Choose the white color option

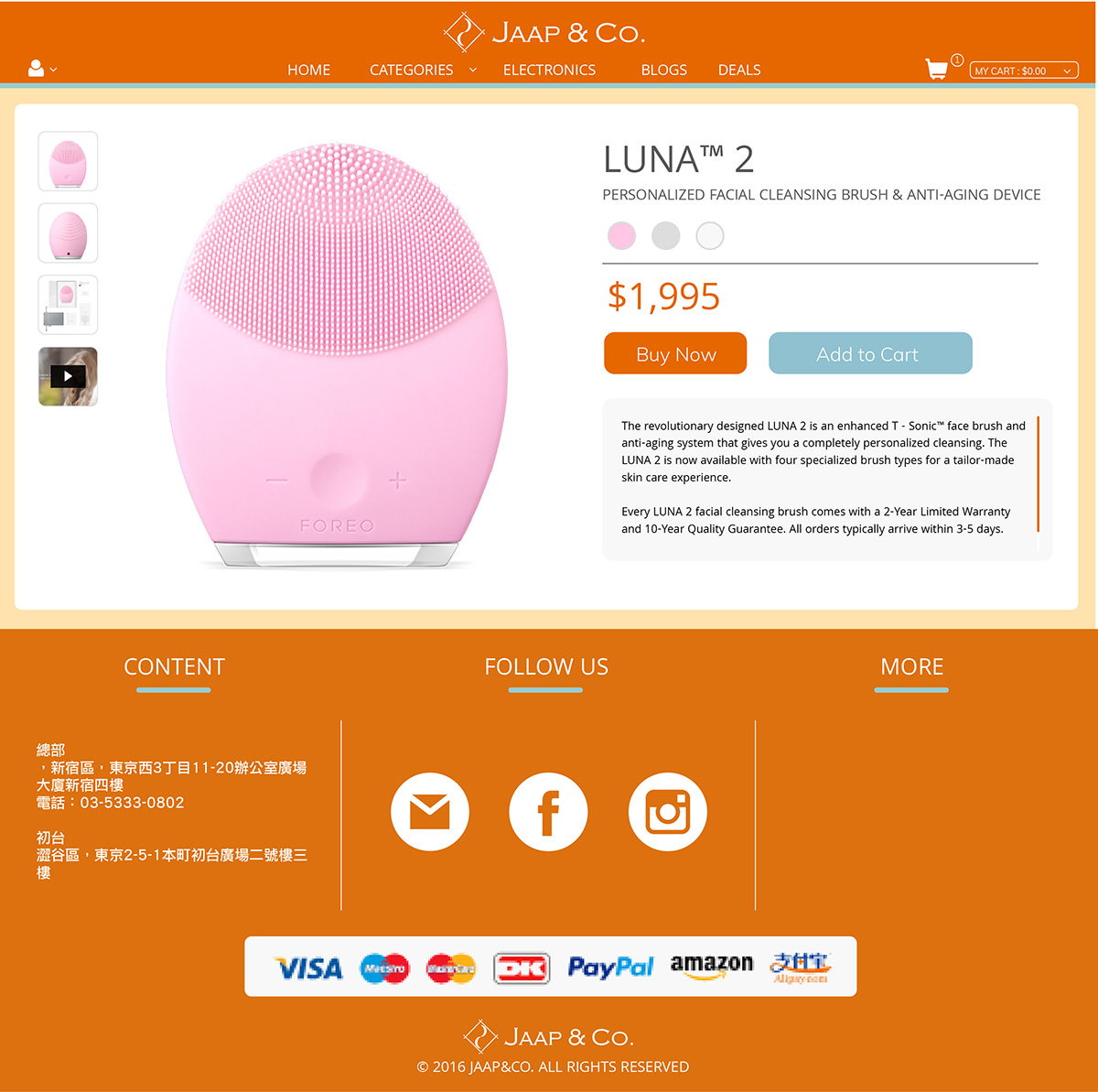pyautogui.click(x=710, y=236)
